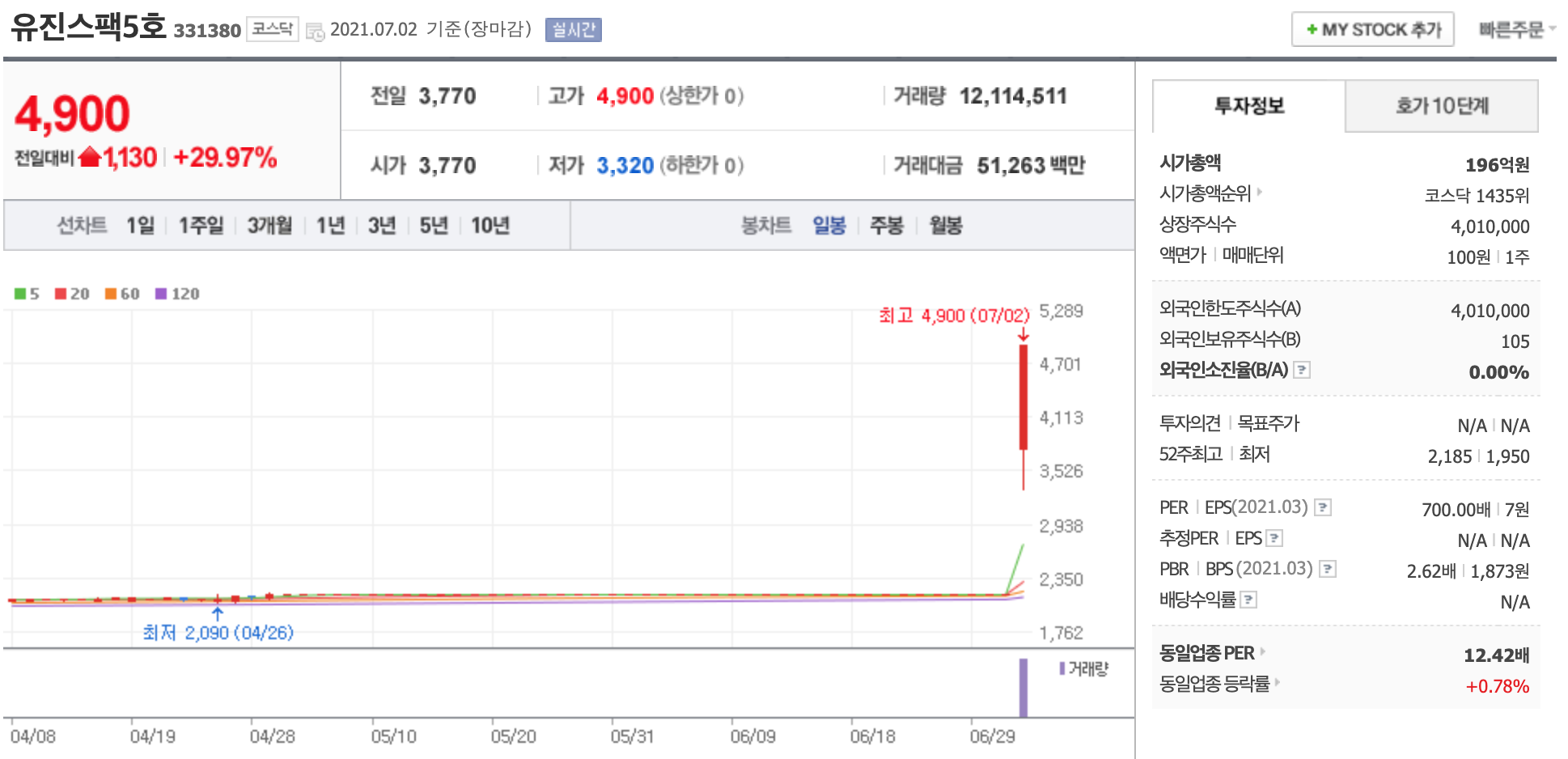Click the 액면가 label

pos(1182,255)
